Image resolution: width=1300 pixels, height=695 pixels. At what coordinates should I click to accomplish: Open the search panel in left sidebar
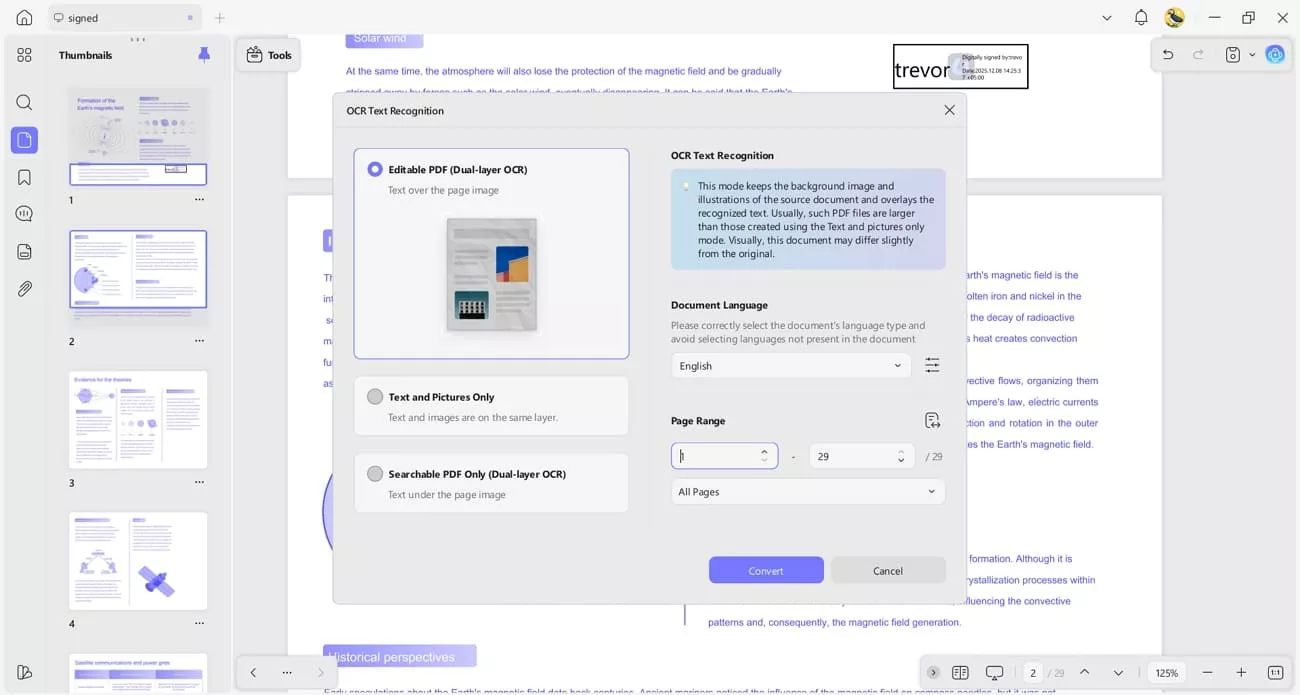pos(24,103)
